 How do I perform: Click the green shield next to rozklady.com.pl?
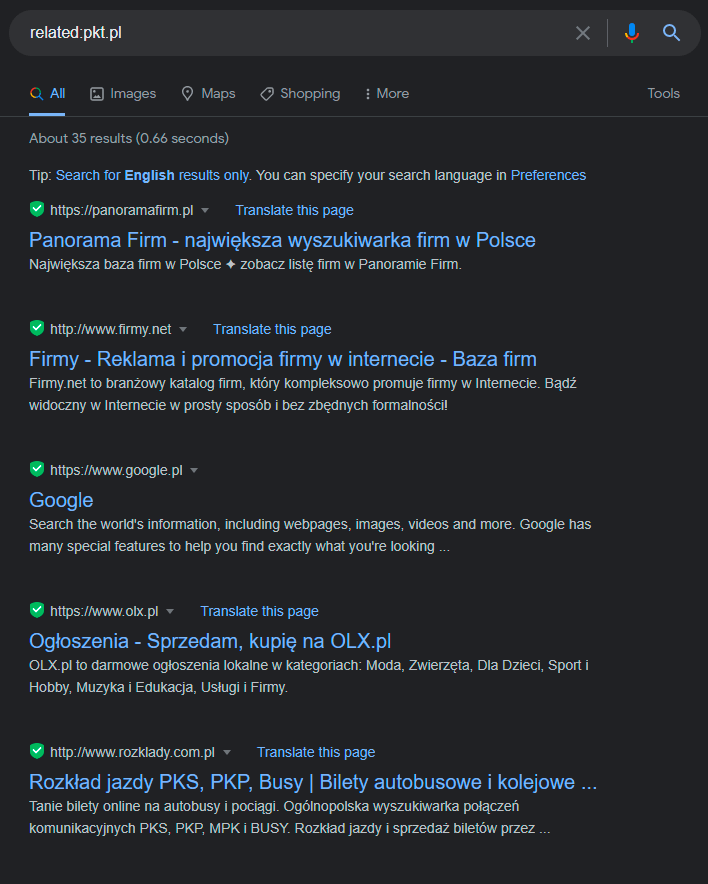coord(37,751)
